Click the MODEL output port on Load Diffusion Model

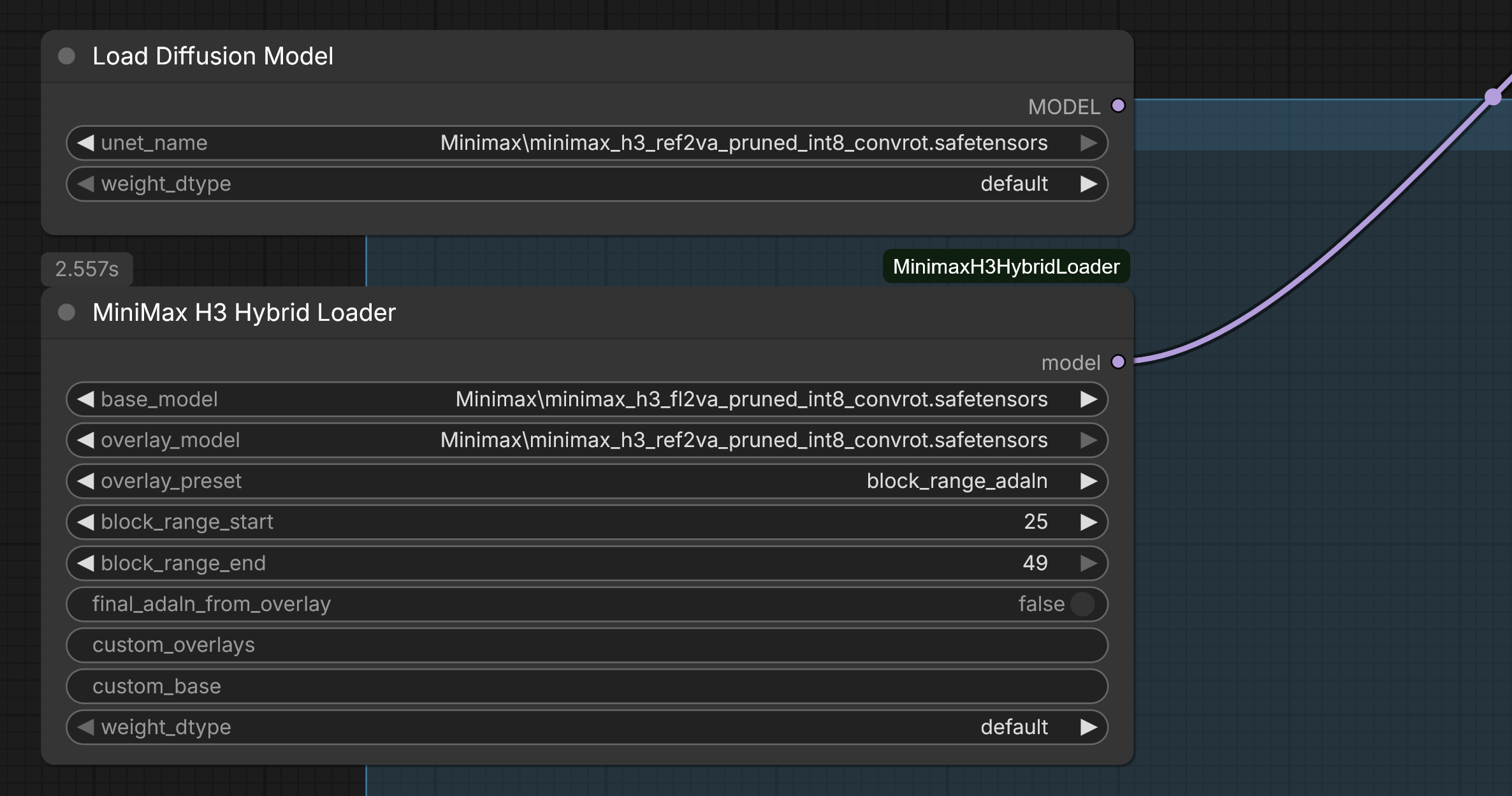(x=1118, y=106)
